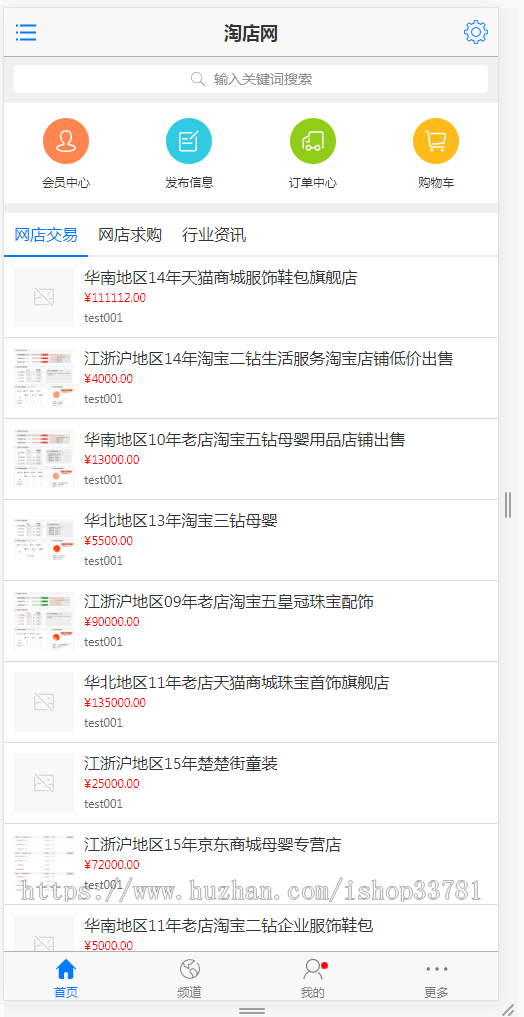Viewport: 524px width, 1017px height.
Task: Click the vertical resize handle on right edge
Action: [x=508, y=505]
